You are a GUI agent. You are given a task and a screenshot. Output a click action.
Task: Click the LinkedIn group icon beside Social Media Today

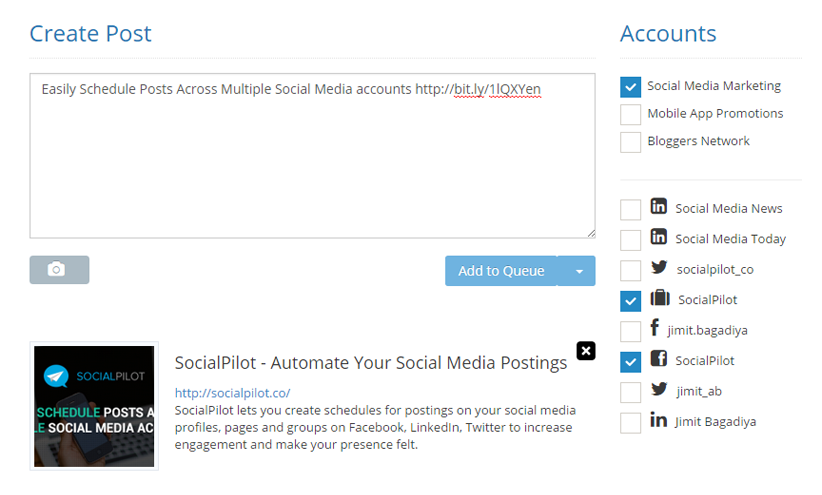point(658,236)
